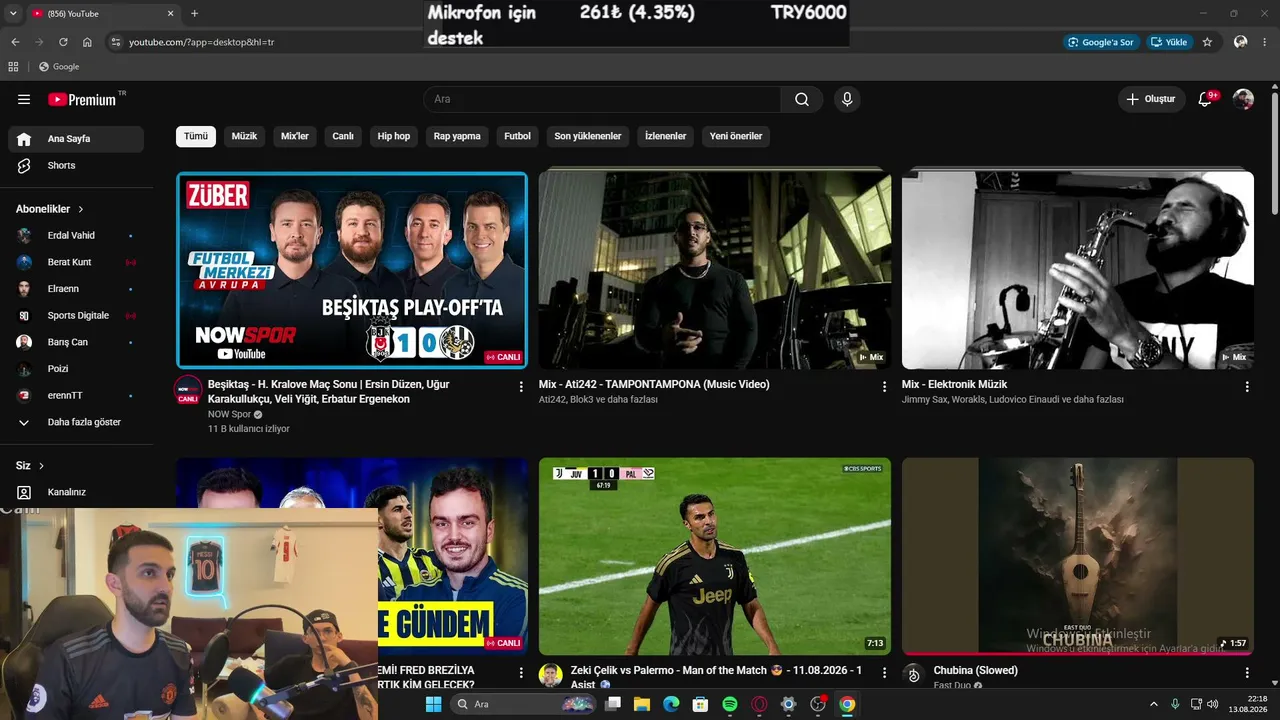The image size is (1280, 720).
Task: Expand the Abonelikler section
Action: (x=50, y=209)
